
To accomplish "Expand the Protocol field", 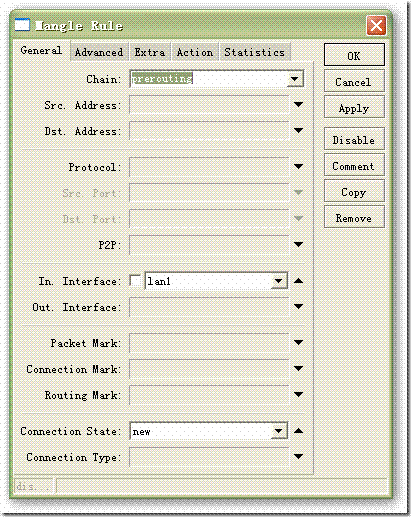I will (x=298, y=166).
